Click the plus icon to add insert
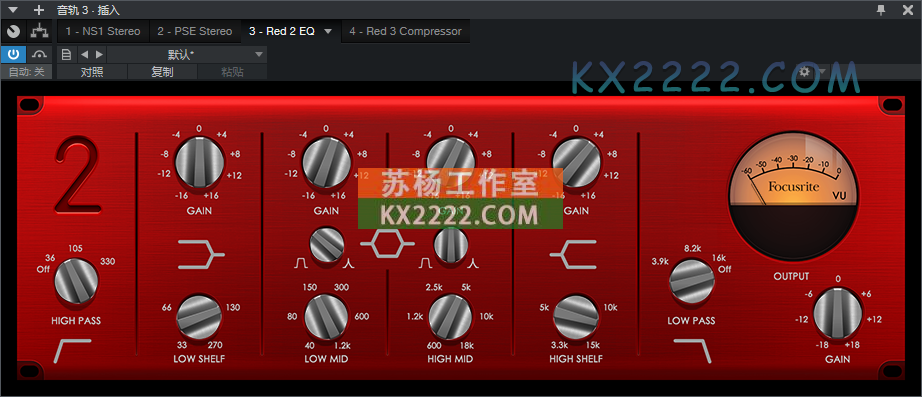922x397 pixels. pyautogui.click(x=39, y=10)
